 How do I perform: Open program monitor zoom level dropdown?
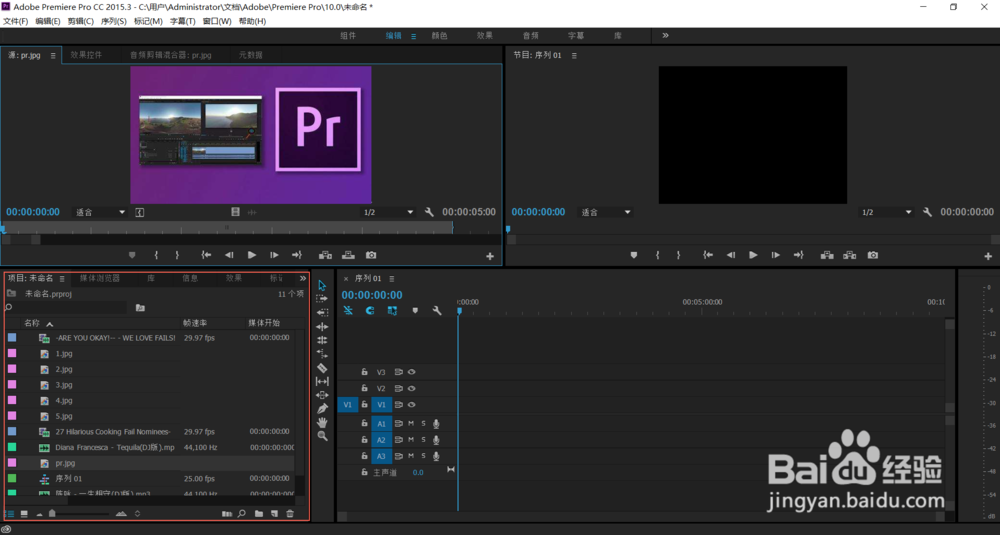(605, 212)
